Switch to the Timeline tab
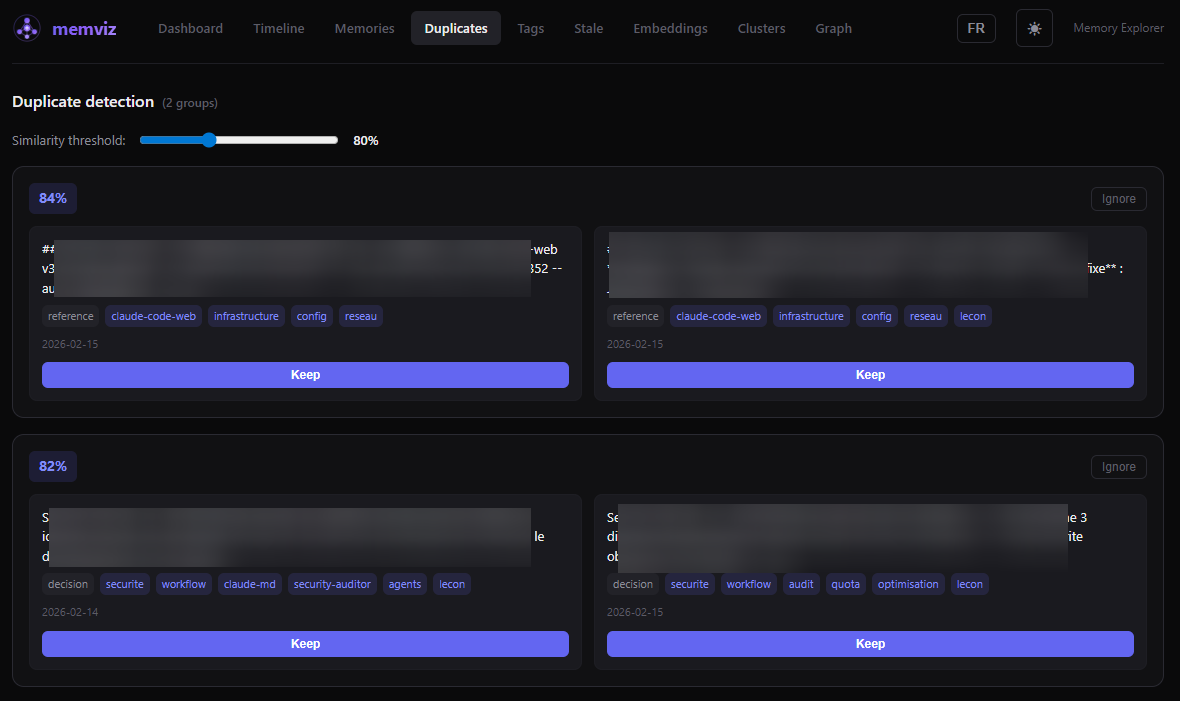This screenshot has width=1180, height=701. pos(278,28)
